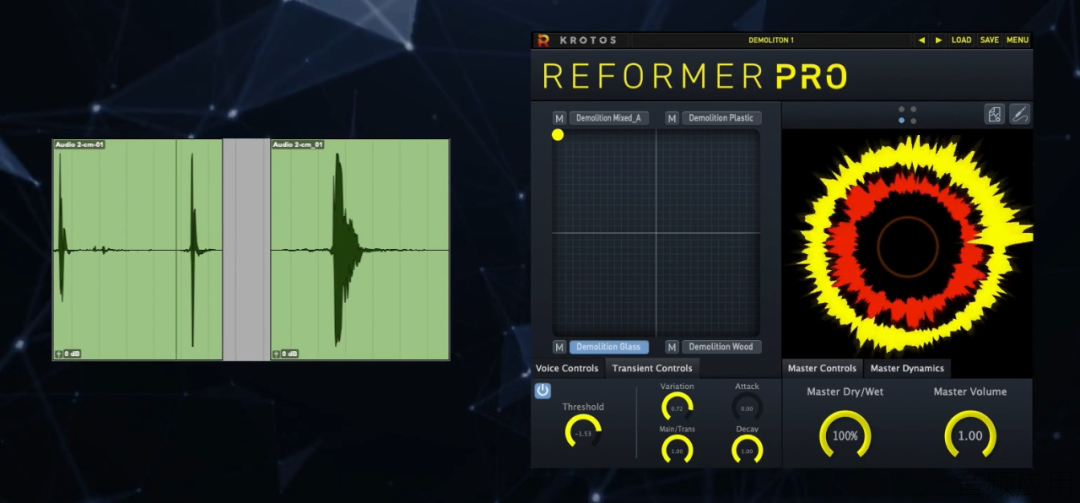Click the Master Volume knob
The image size is (1080, 503).
point(970,435)
